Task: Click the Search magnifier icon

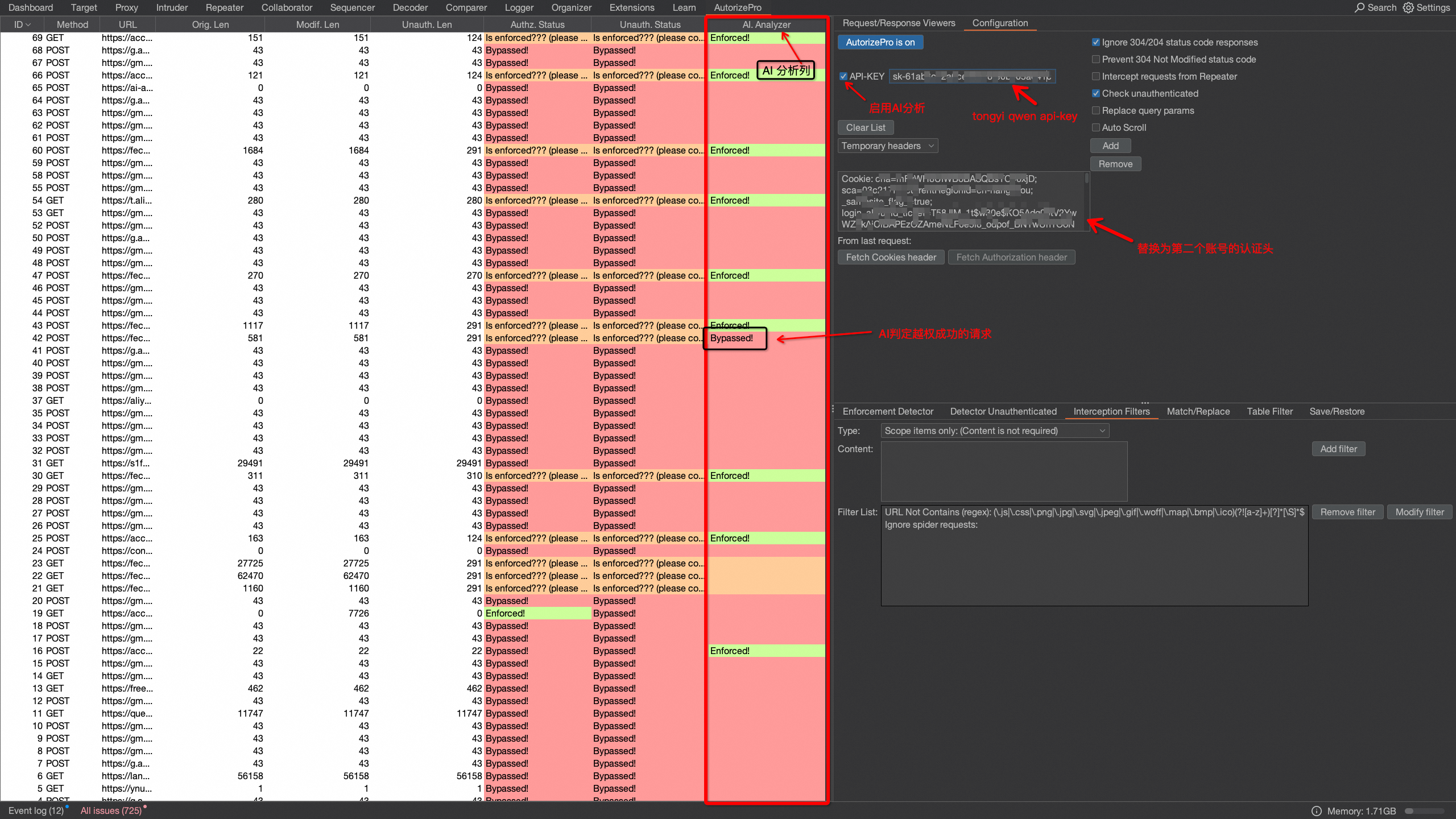Action: point(1359,7)
